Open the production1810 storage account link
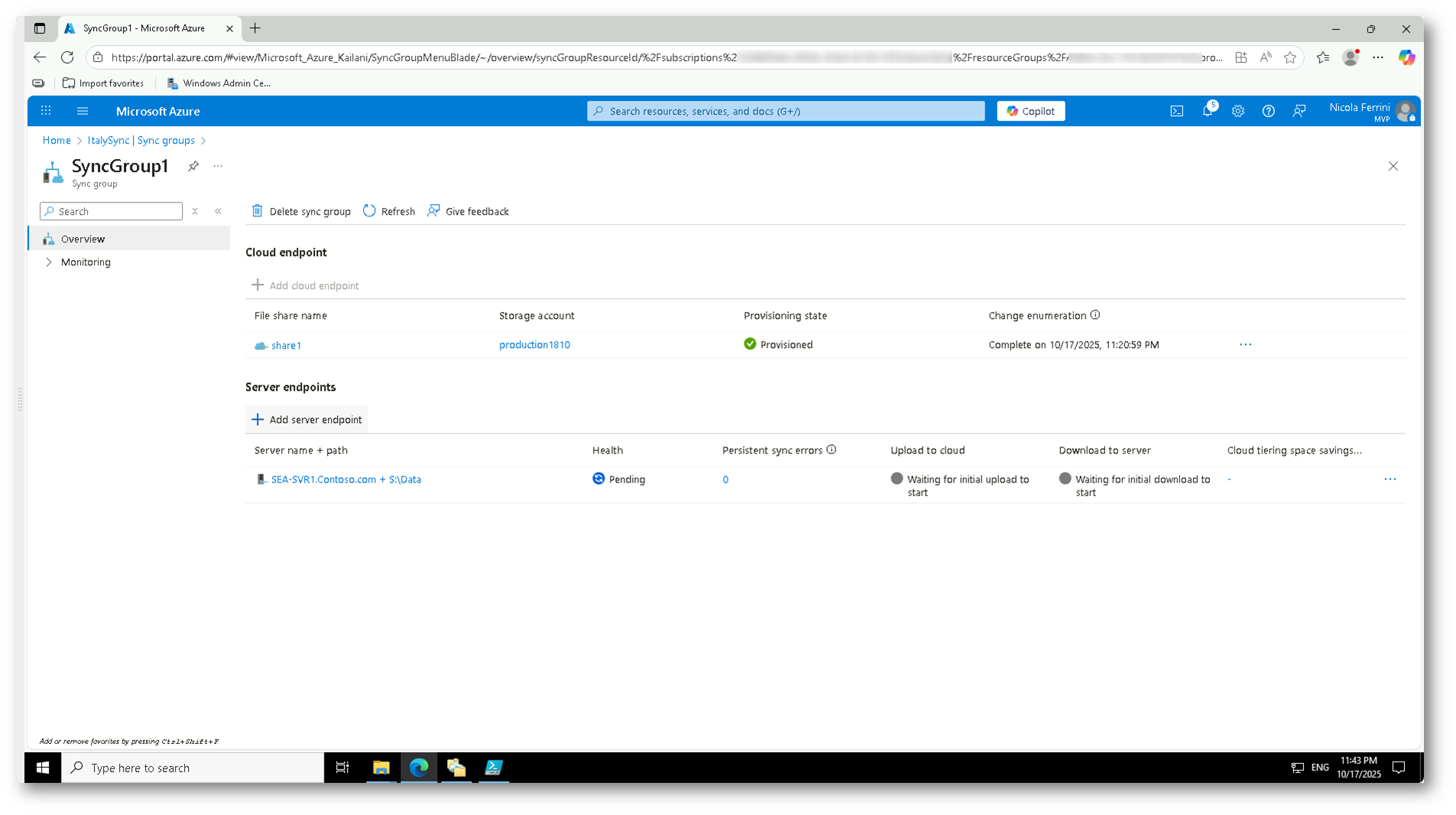Image resolution: width=1456 pixels, height=815 pixels. 534,345
